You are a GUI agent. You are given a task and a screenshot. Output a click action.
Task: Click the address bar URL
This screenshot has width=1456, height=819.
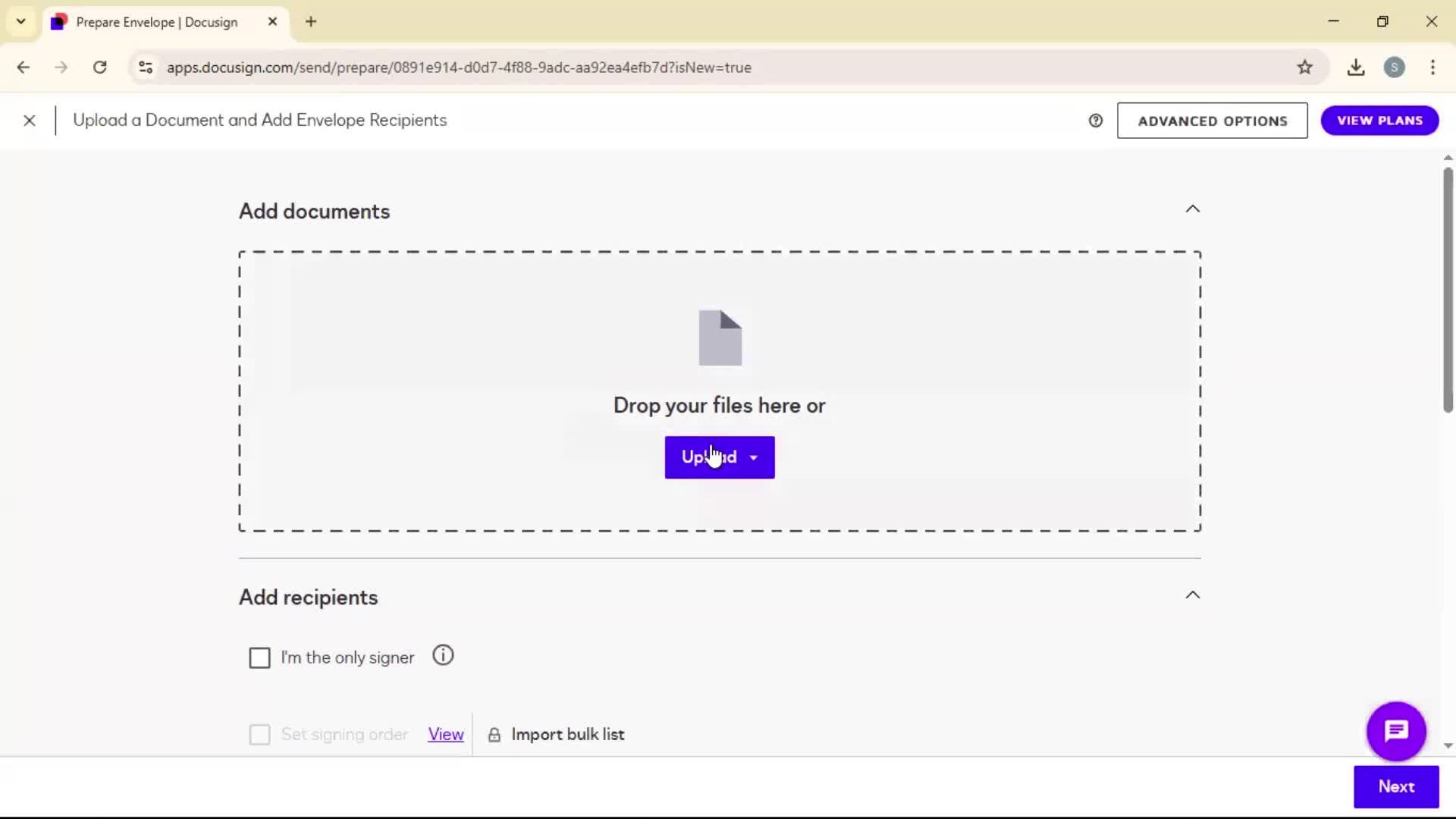(x=459, y=67)
